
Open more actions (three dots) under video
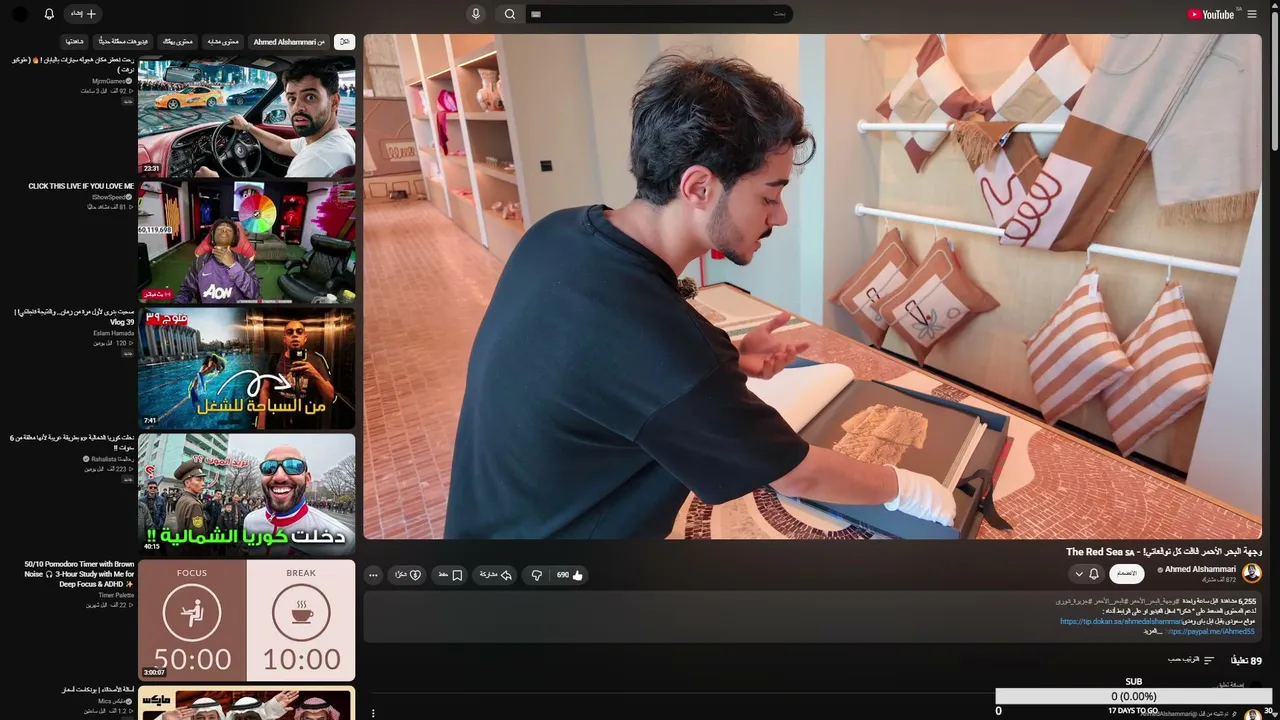pyautogui.click(x=373, y=575)
